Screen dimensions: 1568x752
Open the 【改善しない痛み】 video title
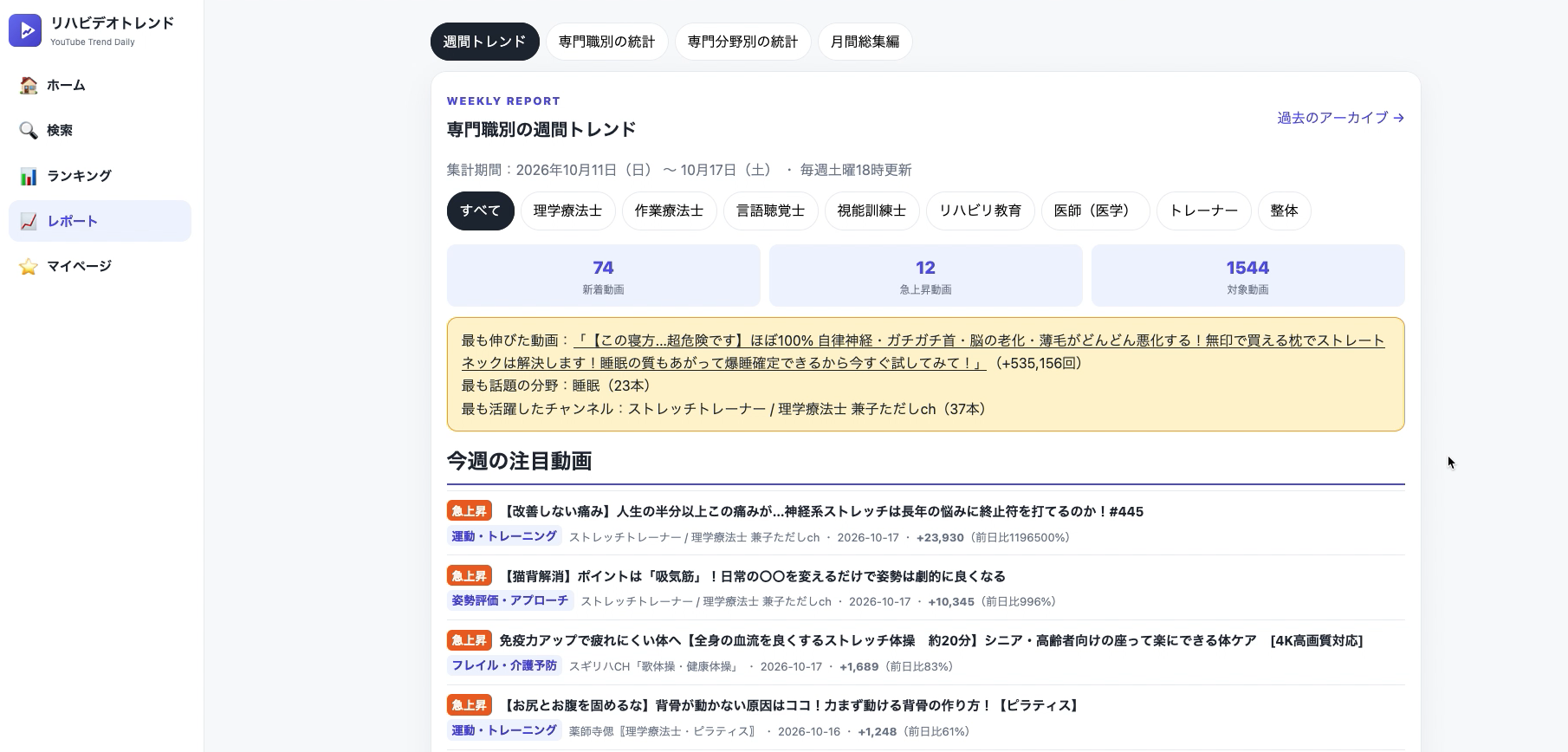pos(821,511)
